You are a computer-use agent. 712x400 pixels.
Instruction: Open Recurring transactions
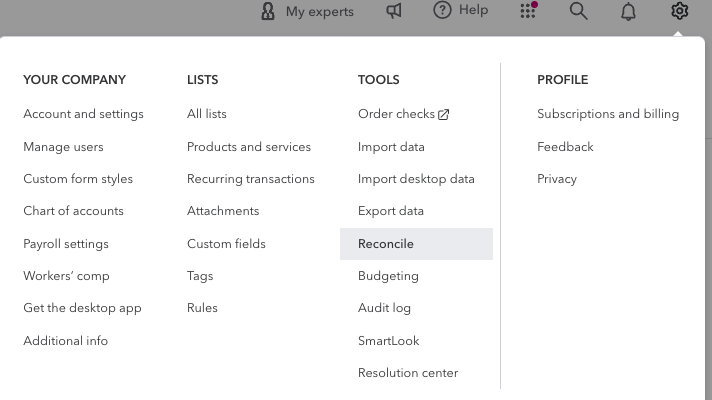[x=251, y=179]
